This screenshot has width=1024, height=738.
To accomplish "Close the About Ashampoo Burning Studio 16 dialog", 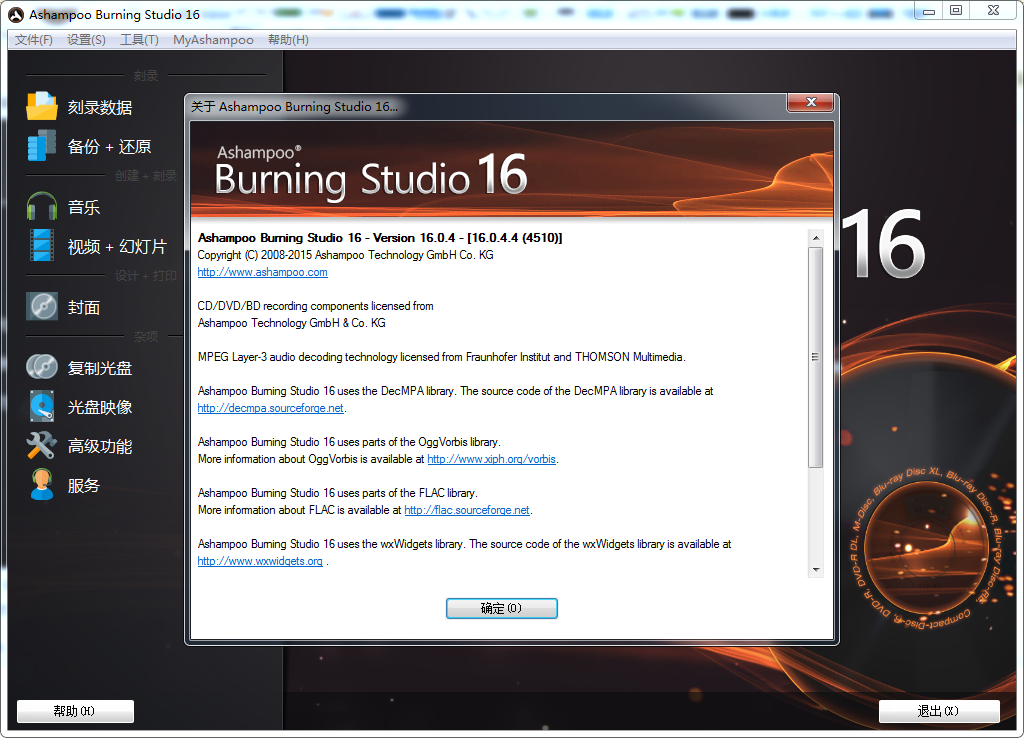I will [810, 102].
